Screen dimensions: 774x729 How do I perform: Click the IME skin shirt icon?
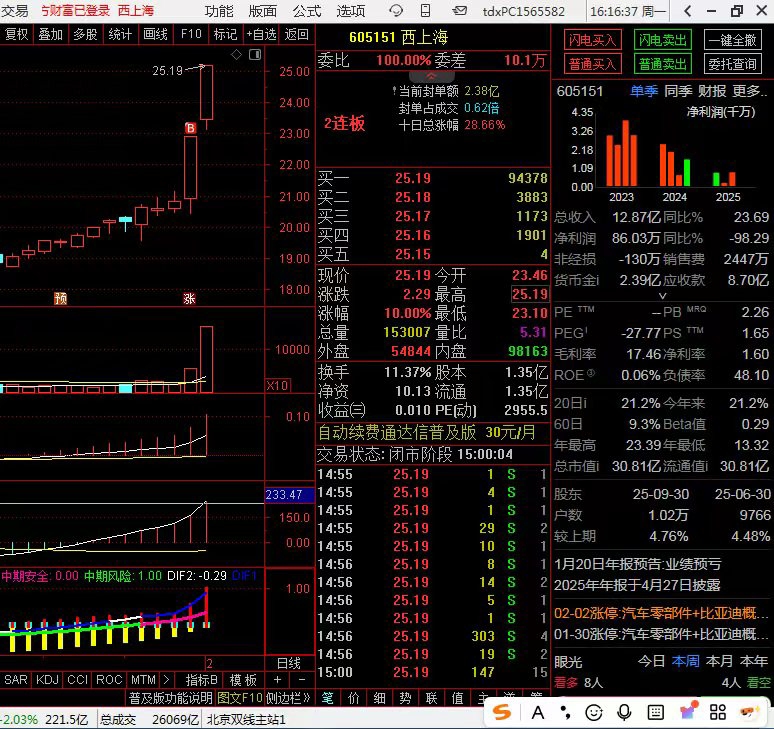[689, 711]
